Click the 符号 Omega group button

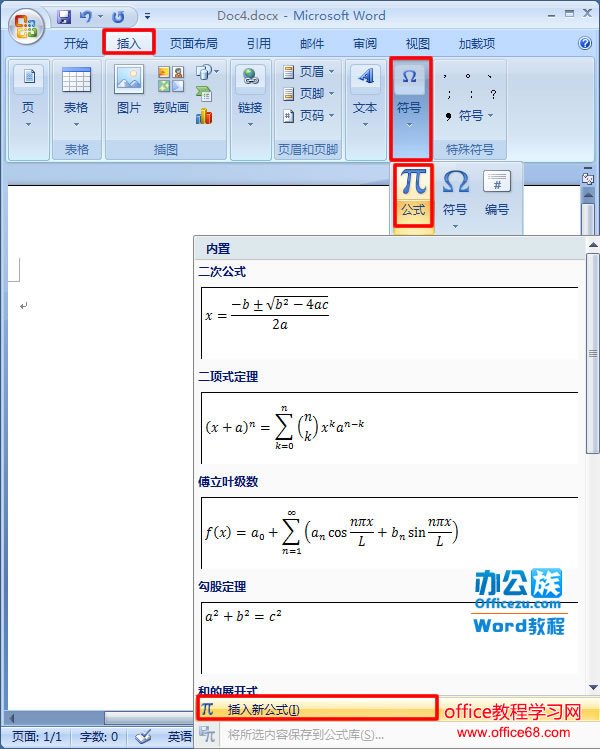(x=410, y=109)
